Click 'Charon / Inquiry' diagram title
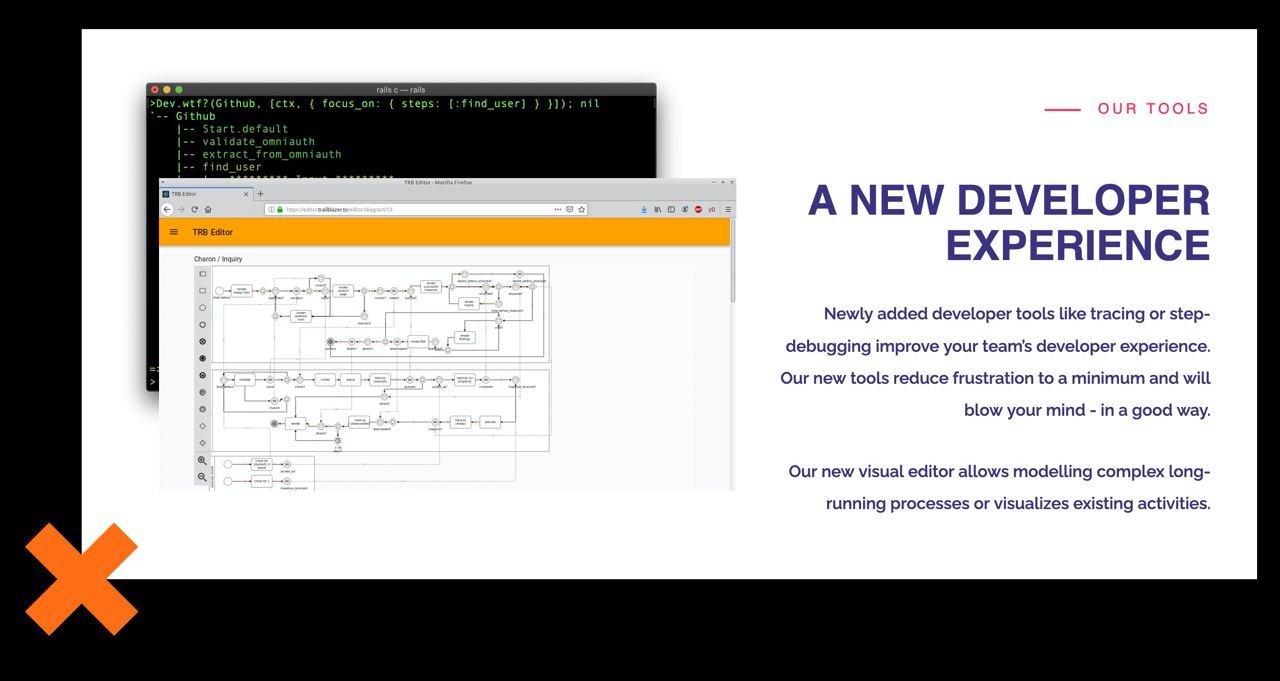 (x=218, y=259)
